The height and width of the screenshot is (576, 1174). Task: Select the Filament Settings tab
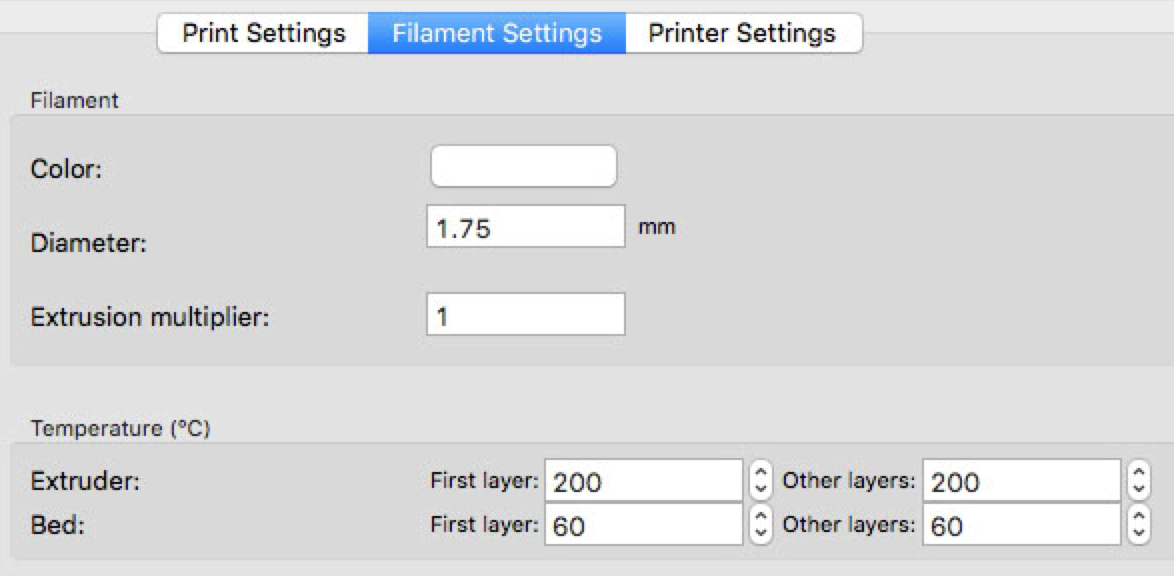(x=497, y=34)
